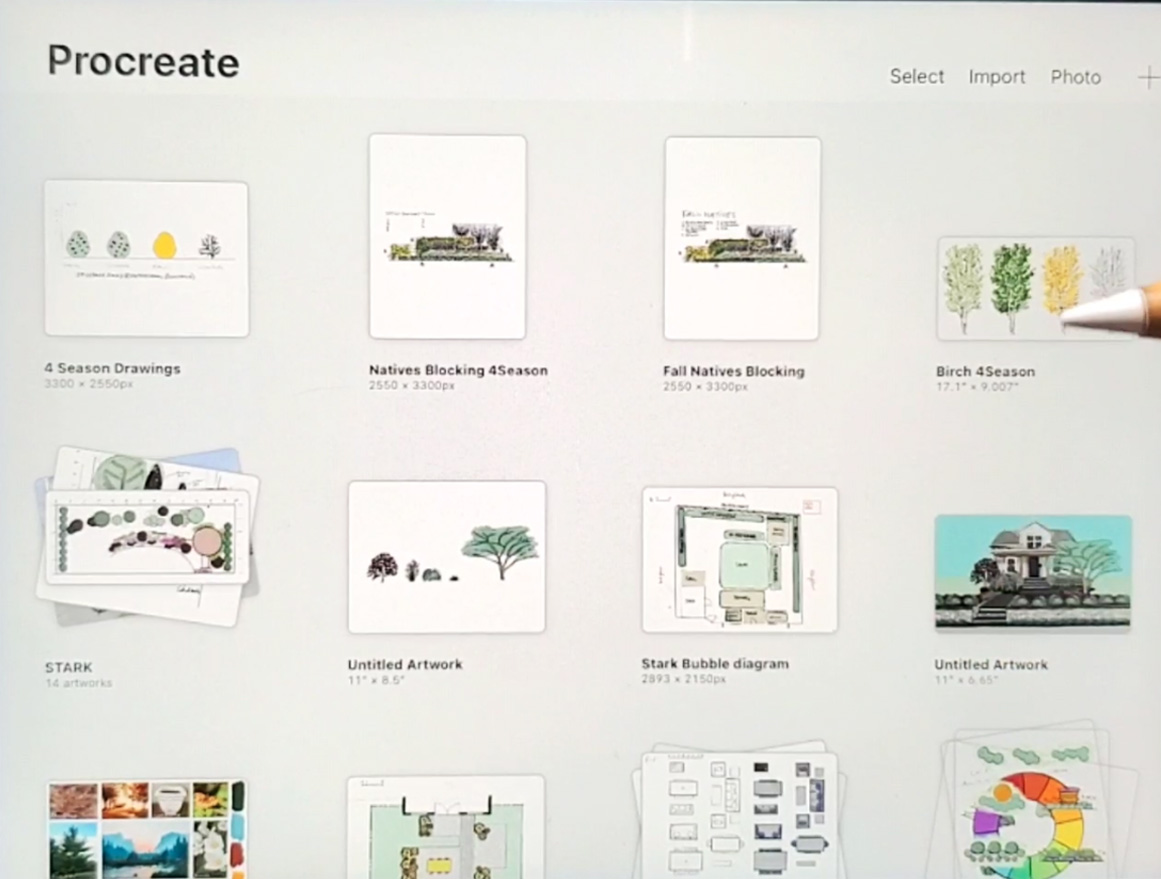Open Untitled Artwork showing the house illustration
This screenshot has height=879, width=1161.
(1032, 572)
